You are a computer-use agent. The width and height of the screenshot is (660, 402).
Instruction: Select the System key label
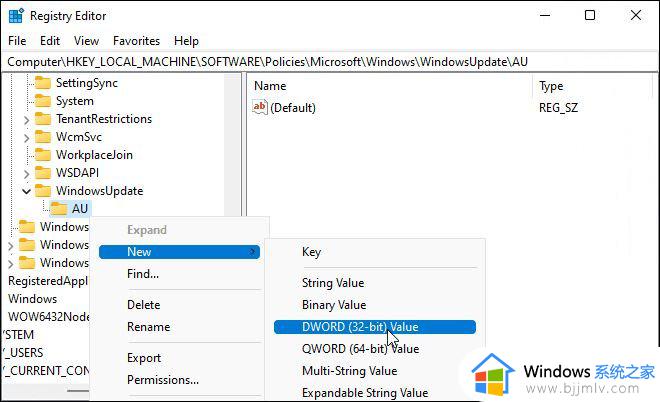(x=75, y=101)
